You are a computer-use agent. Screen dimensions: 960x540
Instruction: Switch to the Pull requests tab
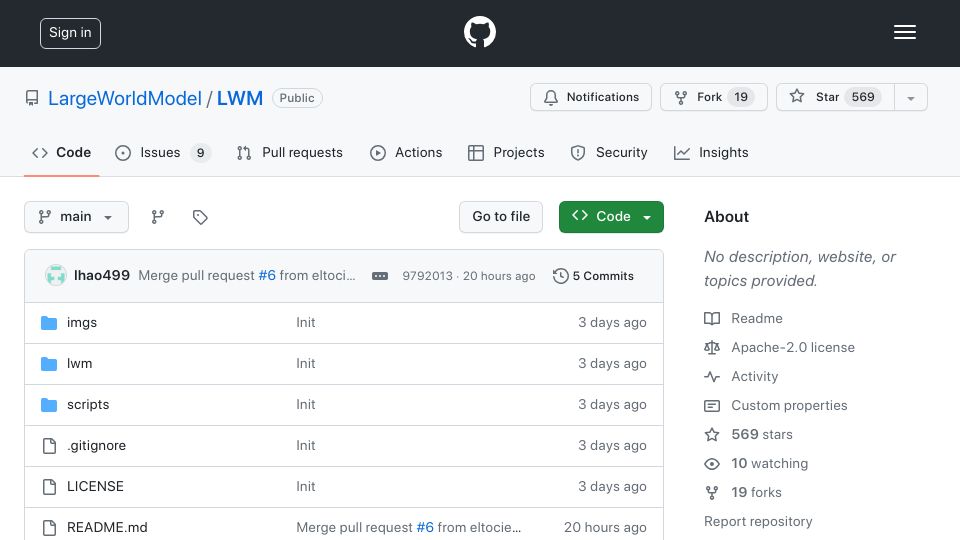click(x=290, y=152)
